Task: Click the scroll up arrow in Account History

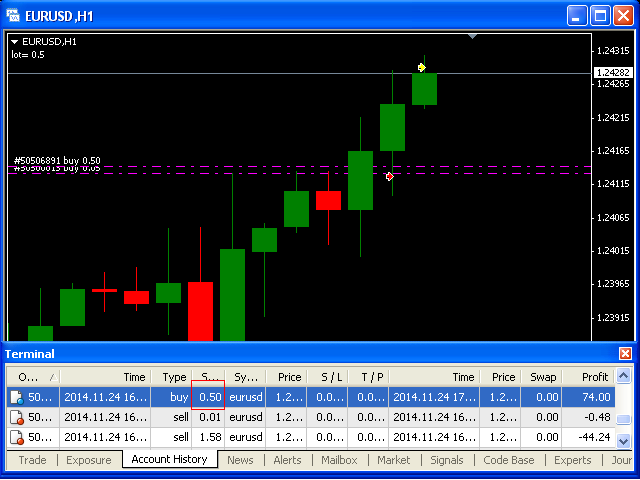Action: [624, 377]
